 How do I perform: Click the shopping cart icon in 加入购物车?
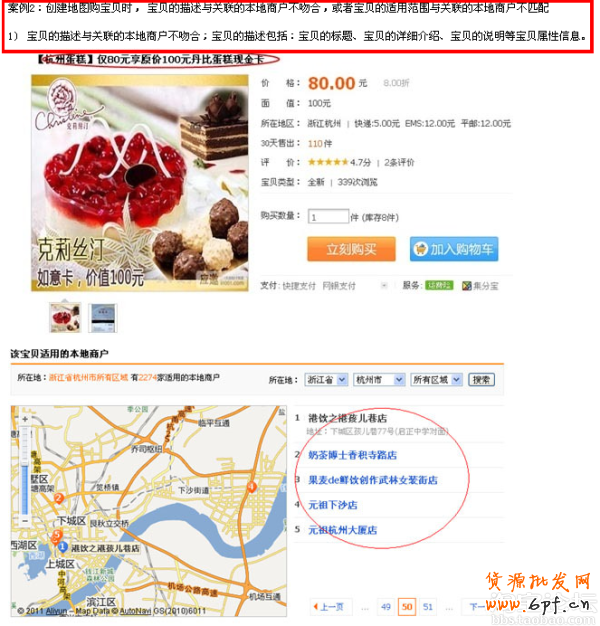coord(420,249)
